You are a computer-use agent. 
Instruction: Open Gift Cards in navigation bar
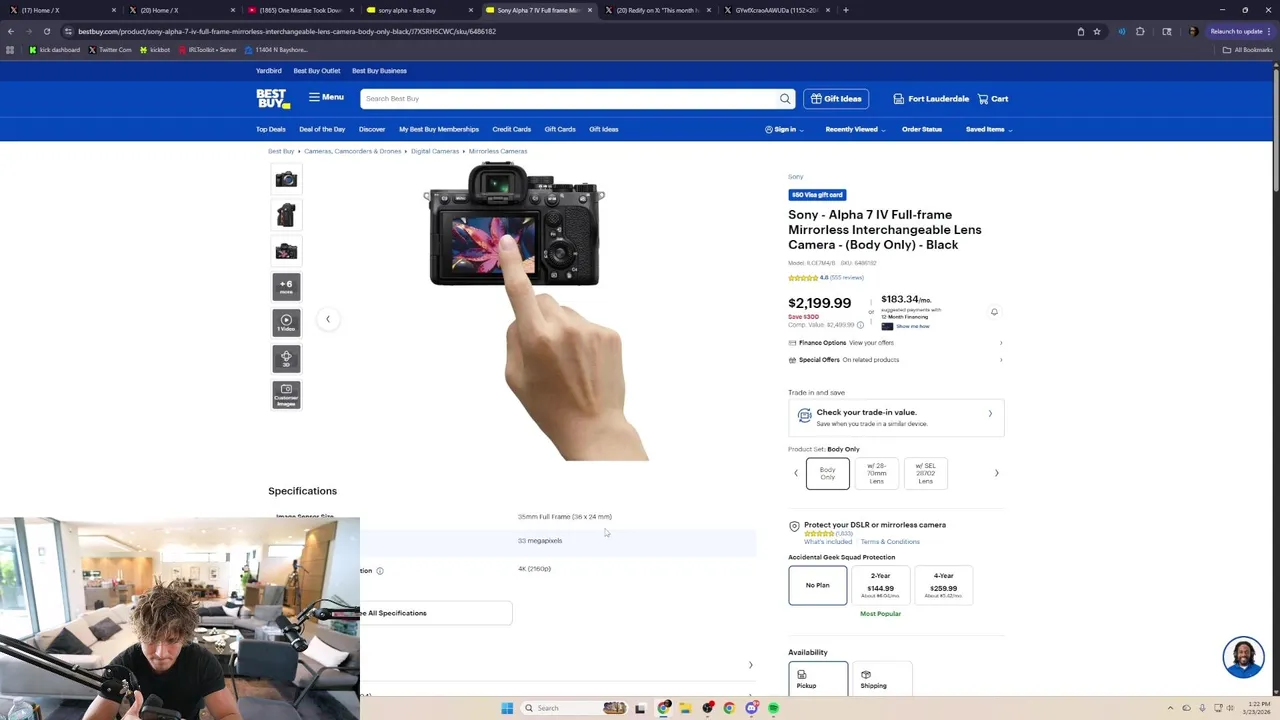pyautogui.click(x=560, y=129)
